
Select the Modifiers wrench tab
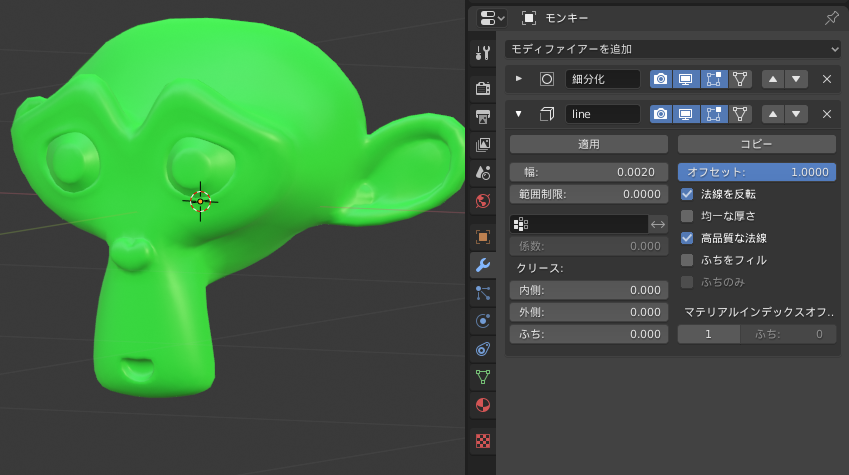click(482, 265)
